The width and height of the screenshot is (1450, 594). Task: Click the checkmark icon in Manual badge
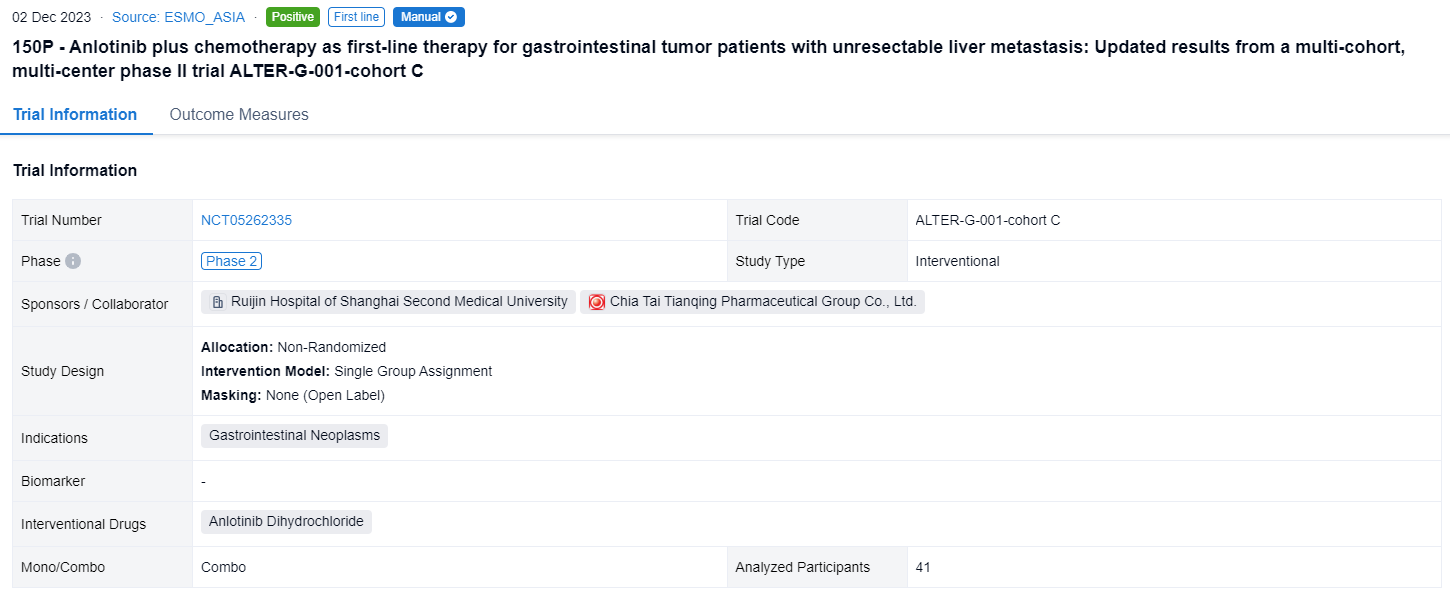[x=451, y=17]
